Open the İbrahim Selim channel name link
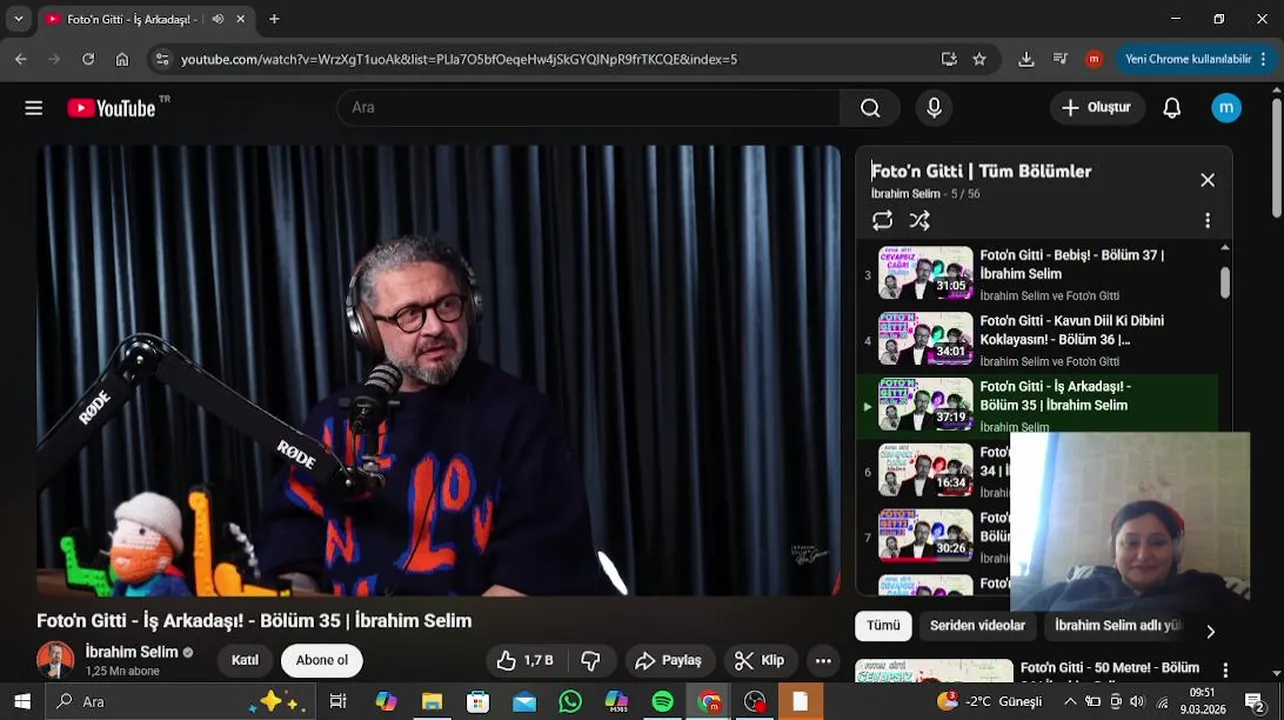Image resolution: width=1284 pixels, height=720 pixels. (131, 652)
